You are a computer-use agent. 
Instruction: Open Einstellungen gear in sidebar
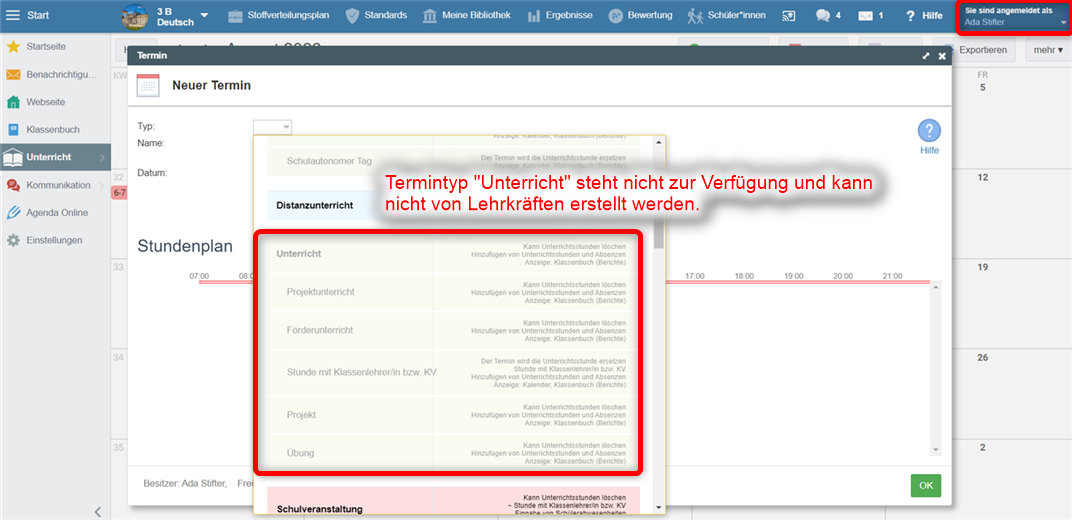coord(13,241)
